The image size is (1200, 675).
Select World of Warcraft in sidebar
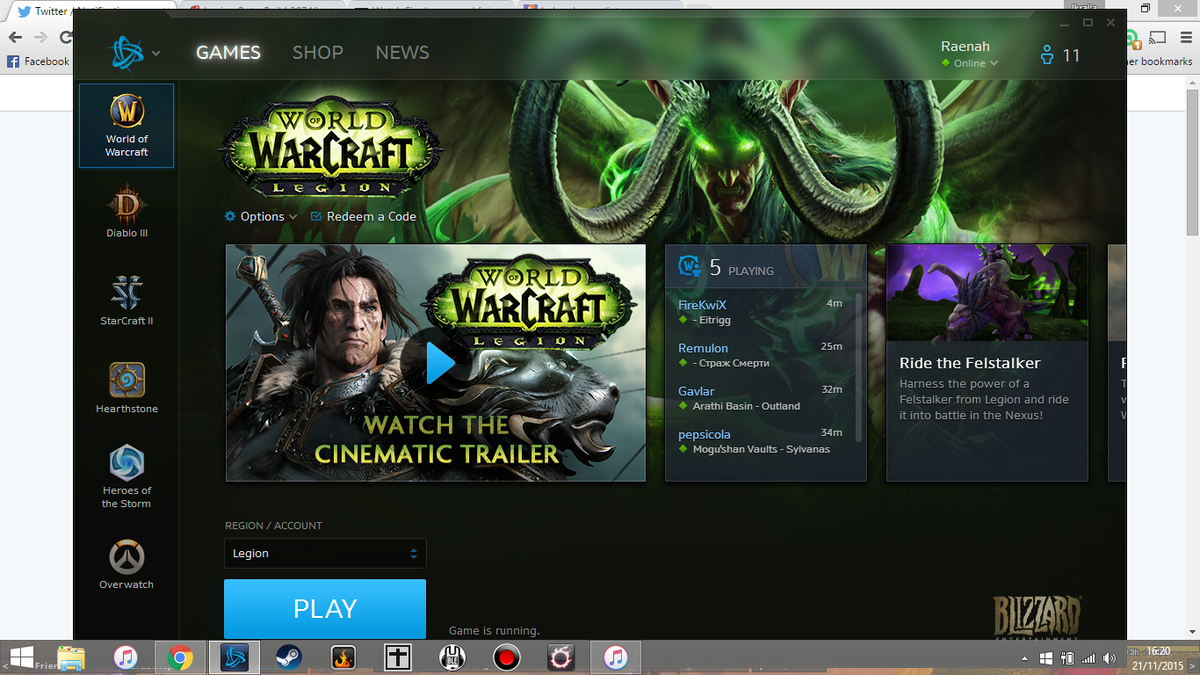tap(127, 125)
